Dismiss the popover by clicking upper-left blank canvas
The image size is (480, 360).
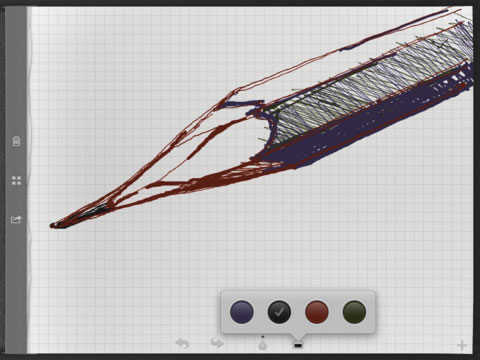coord(100,67)
